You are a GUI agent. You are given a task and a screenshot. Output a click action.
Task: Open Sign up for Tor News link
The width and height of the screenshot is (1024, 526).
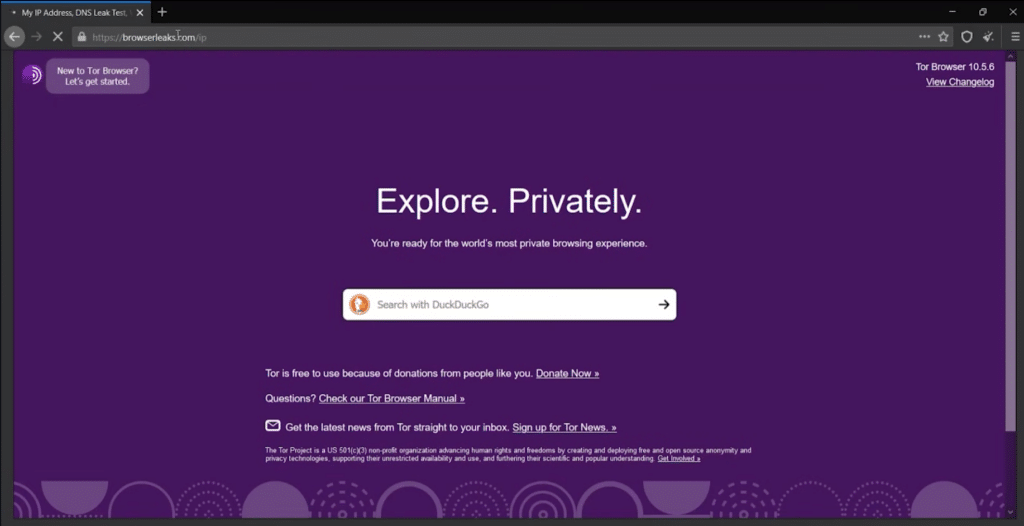coord(564,427)
